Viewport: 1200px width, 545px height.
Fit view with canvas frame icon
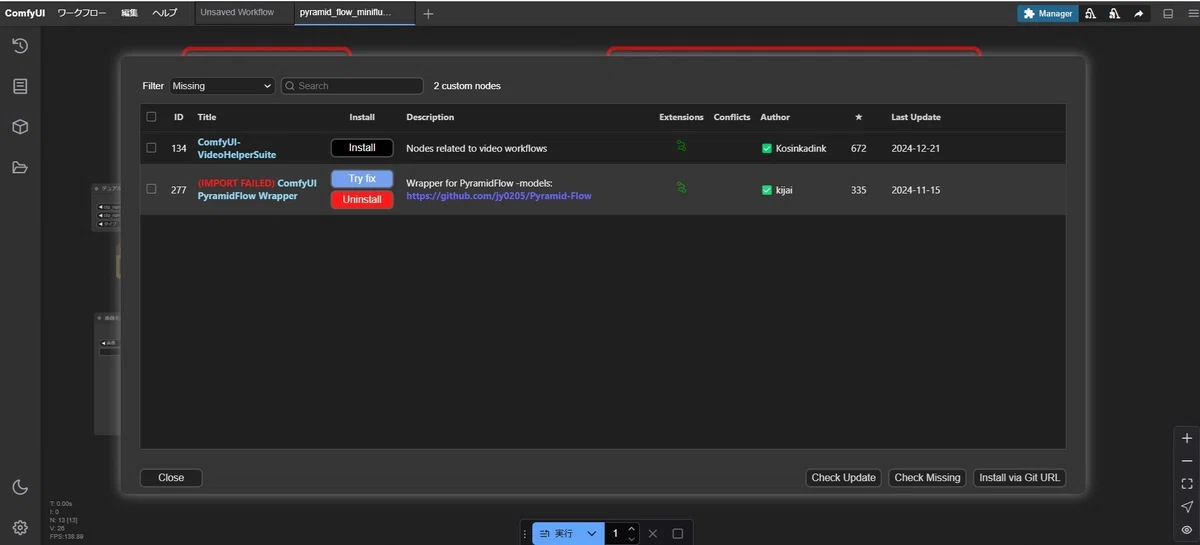point(1187,484)
